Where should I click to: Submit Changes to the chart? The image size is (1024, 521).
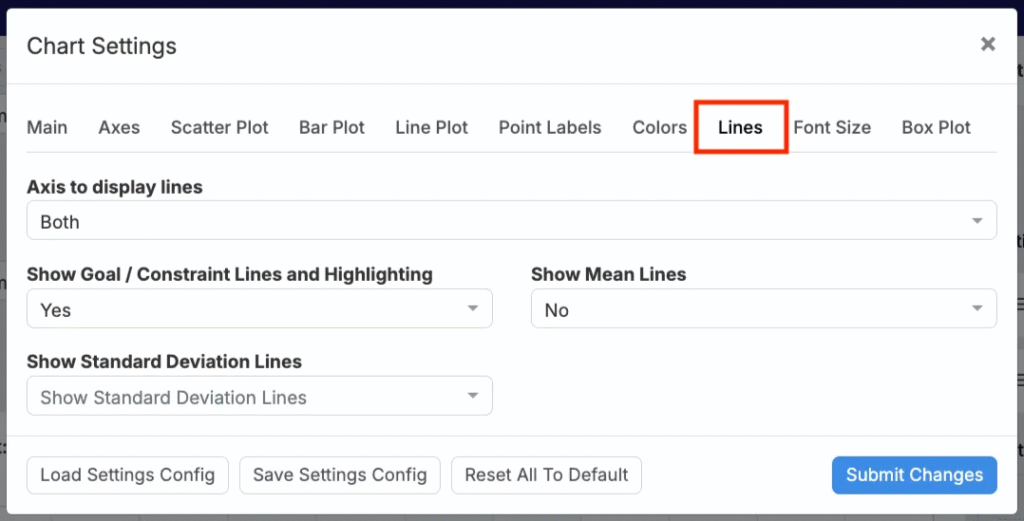click(x=914, y=475)
